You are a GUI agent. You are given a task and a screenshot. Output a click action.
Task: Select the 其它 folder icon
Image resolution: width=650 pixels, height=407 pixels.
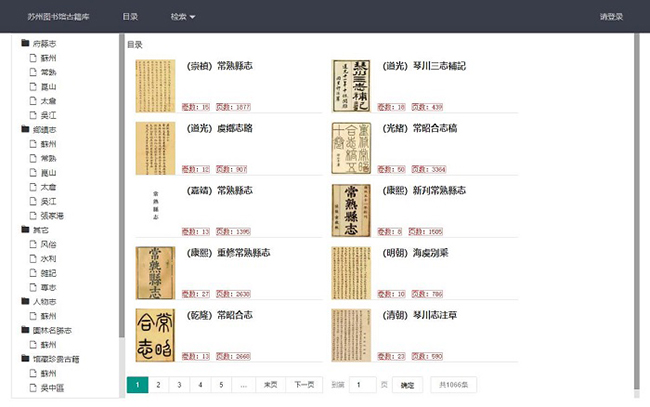(x=25, y=229)
